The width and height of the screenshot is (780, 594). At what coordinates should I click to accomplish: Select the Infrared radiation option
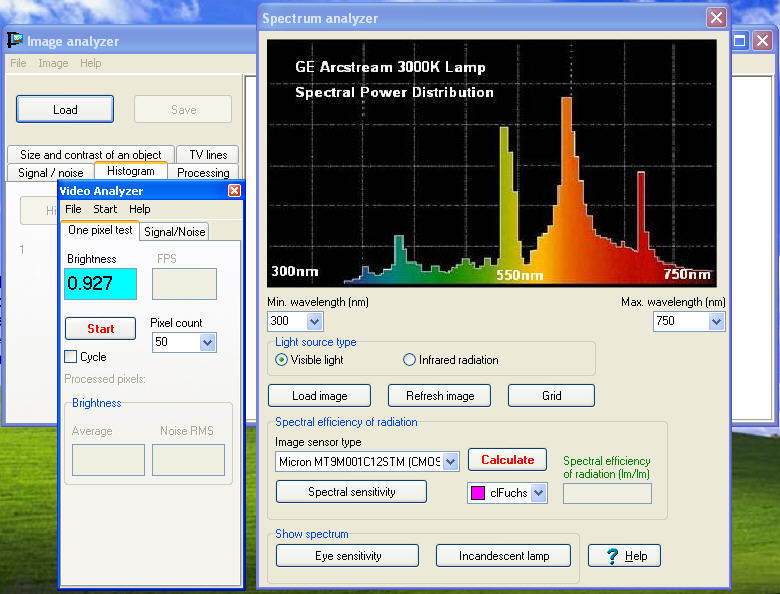pyautogui.click(x=409, y=360)
